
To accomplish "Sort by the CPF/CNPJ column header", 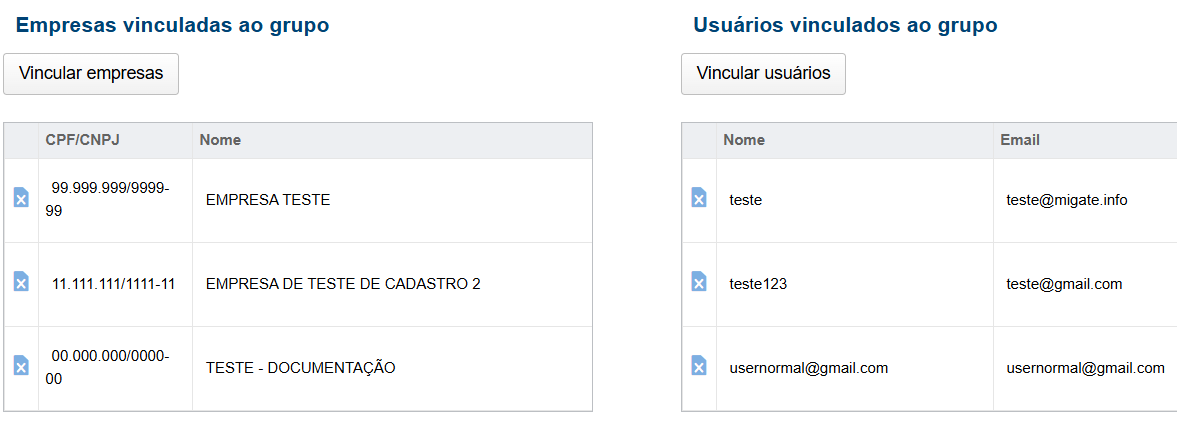I will click(83, 140).
